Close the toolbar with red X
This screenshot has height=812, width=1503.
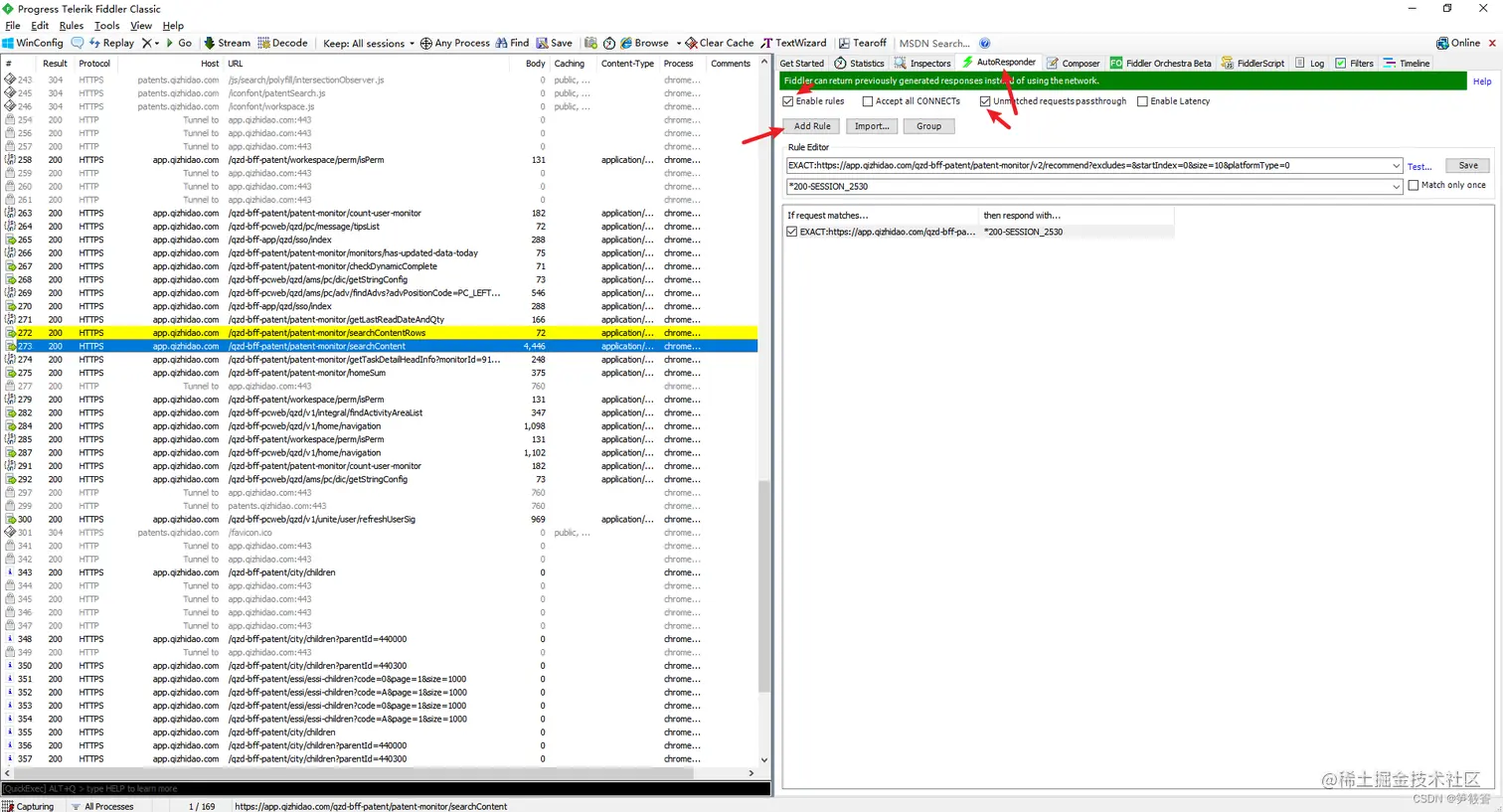[1492, 43]
